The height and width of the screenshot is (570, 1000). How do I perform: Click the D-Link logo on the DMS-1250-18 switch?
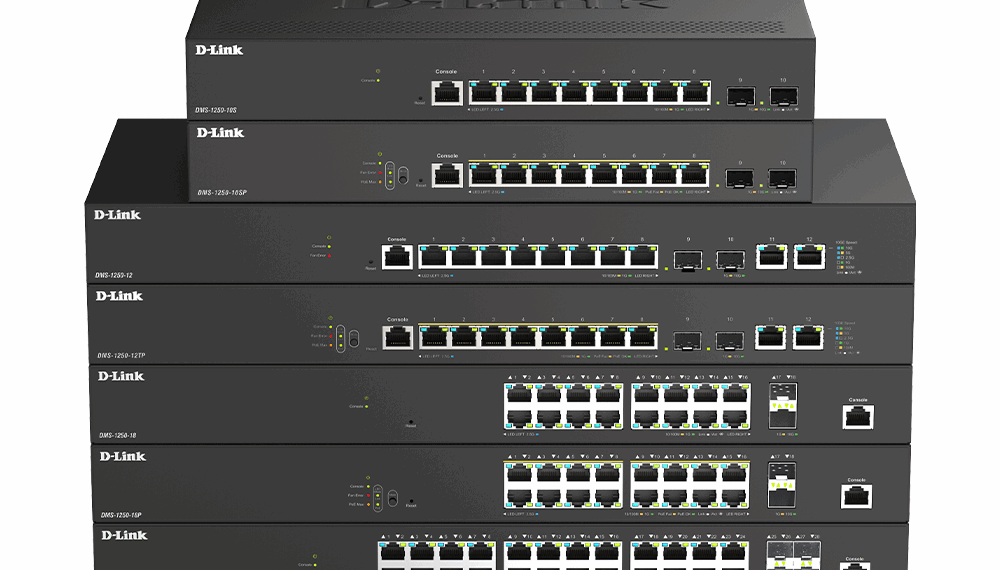pos(121,376)
